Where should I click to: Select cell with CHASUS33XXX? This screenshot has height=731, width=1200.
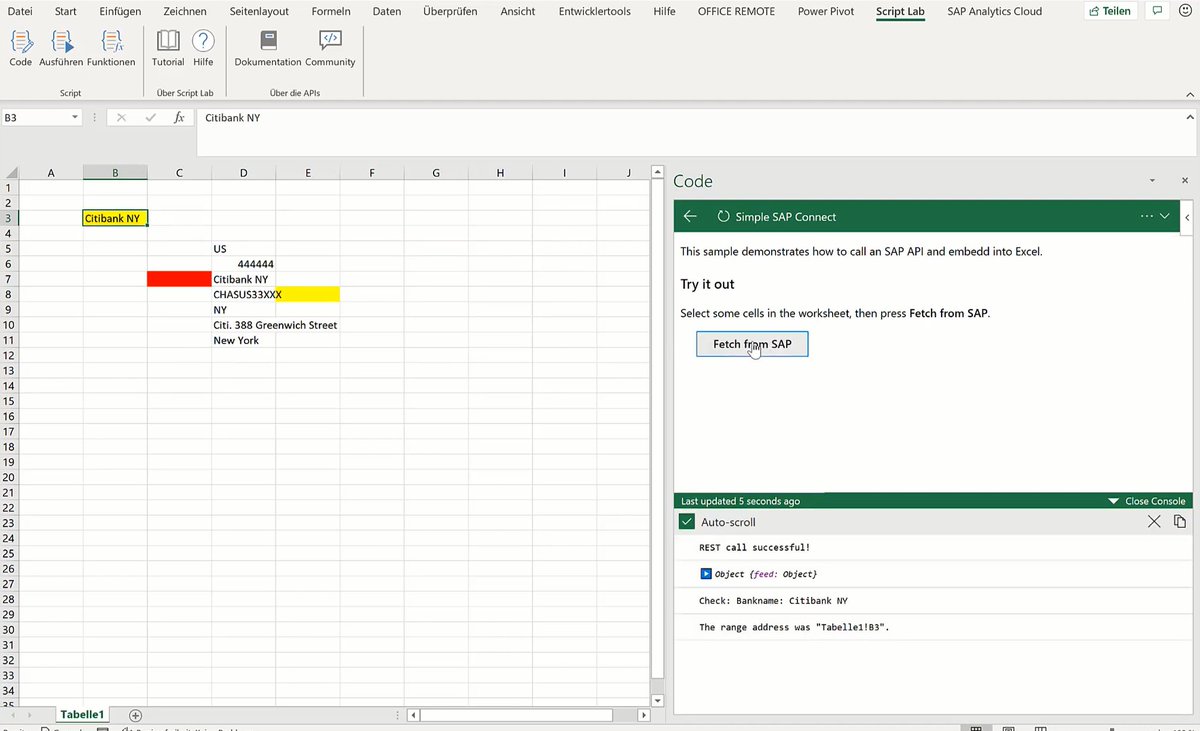[243, 294]
